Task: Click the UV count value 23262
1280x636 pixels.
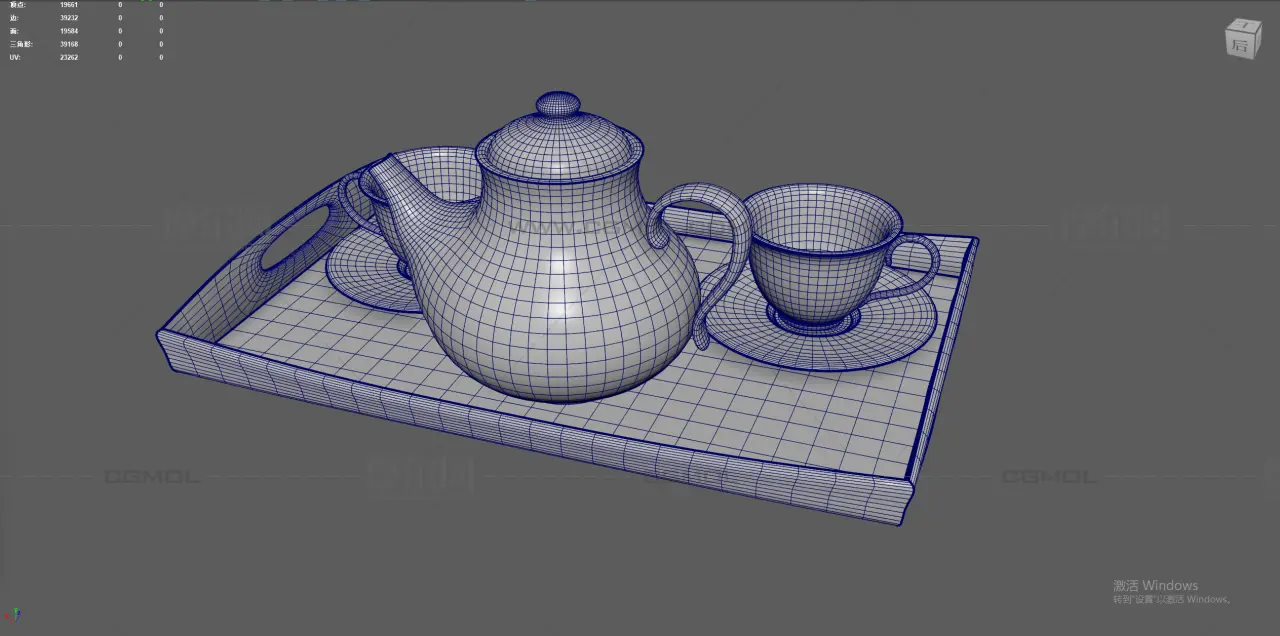Action: (x=69, y=57)
